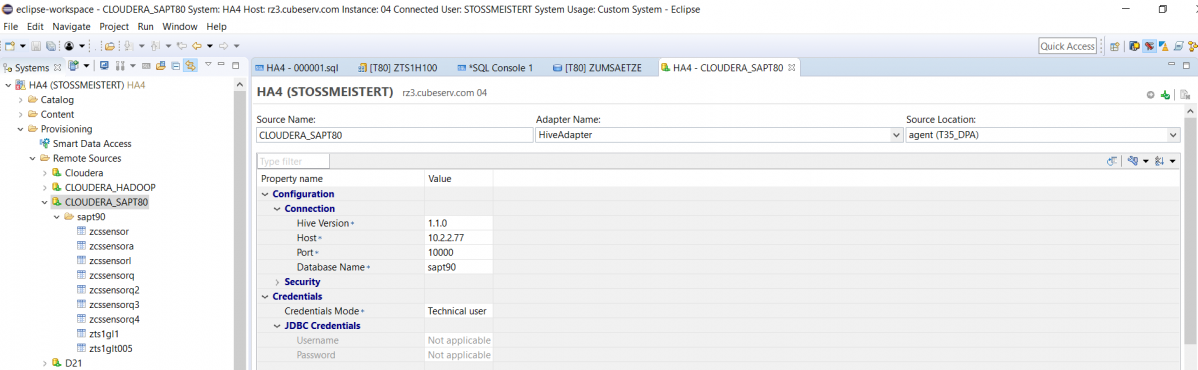Click the Port value 10000
The width and height of the screenshot is (1198, 370).
coord(441,252)
